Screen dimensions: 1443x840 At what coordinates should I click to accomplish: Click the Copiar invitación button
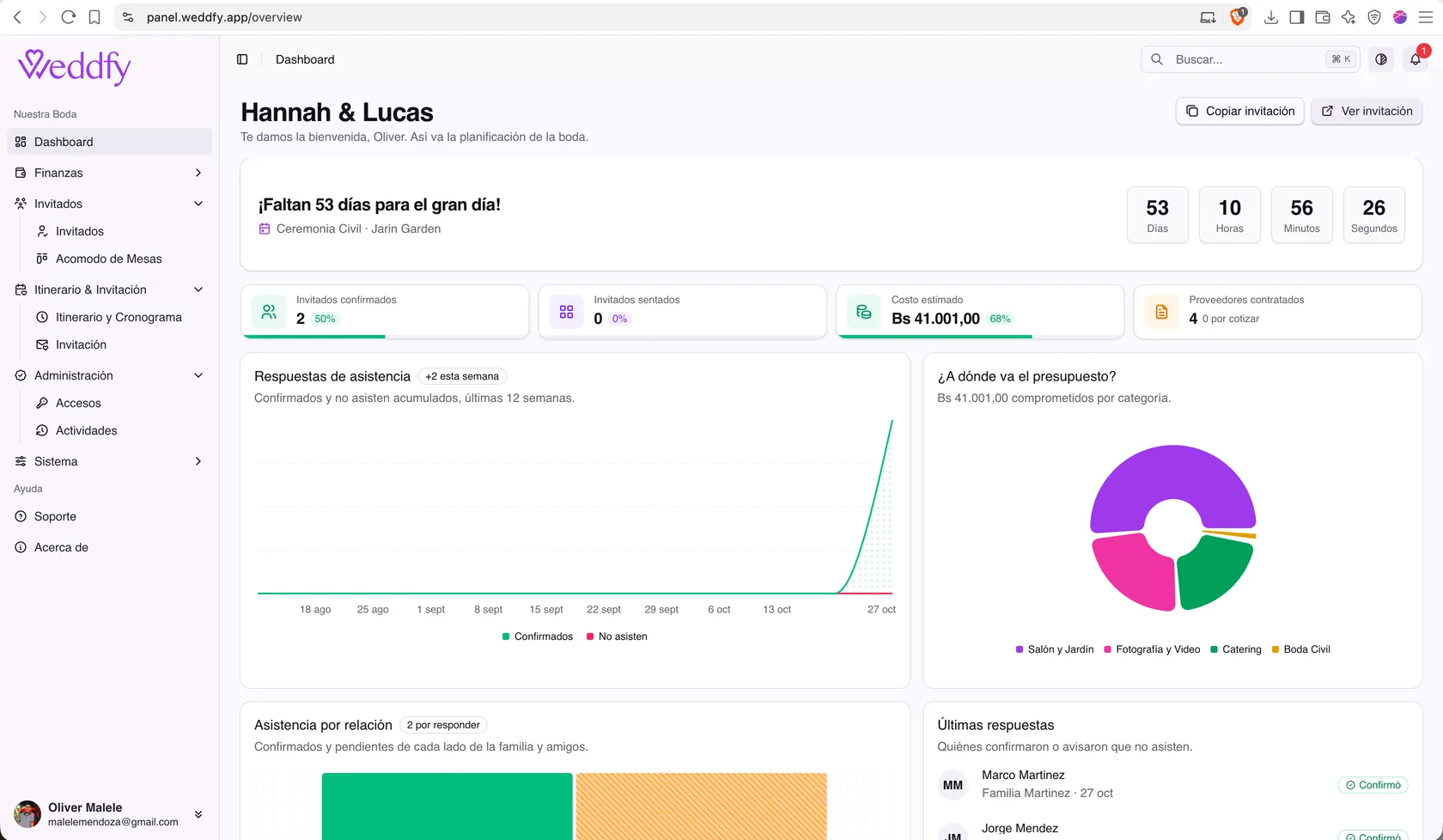pyautogui.click(x=1240, y=111)
